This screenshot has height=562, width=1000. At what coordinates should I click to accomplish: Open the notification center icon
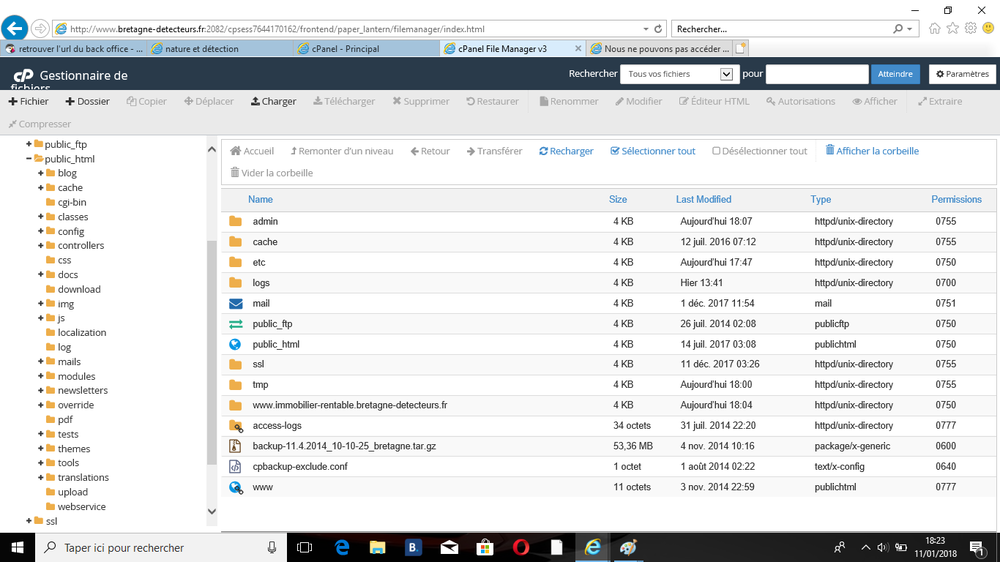978,547
